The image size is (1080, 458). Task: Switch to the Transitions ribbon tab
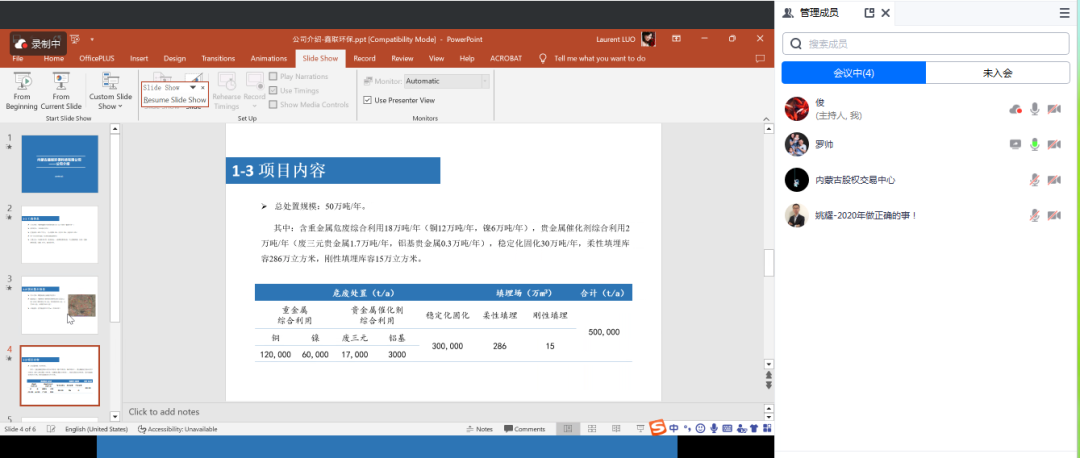[217, 58]
